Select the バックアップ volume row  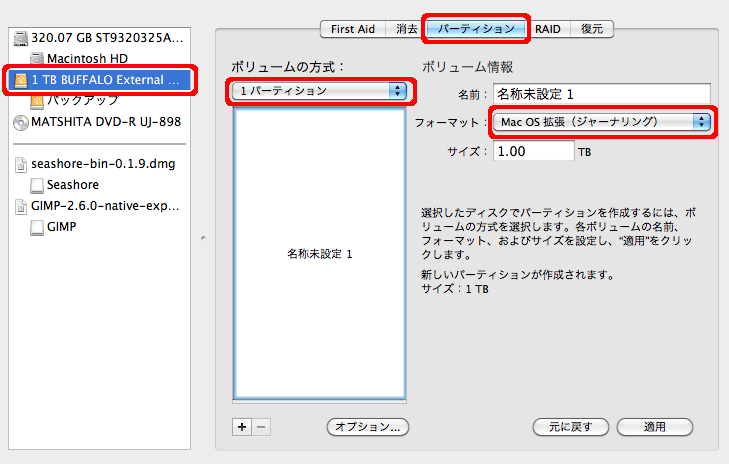[99, 100]
